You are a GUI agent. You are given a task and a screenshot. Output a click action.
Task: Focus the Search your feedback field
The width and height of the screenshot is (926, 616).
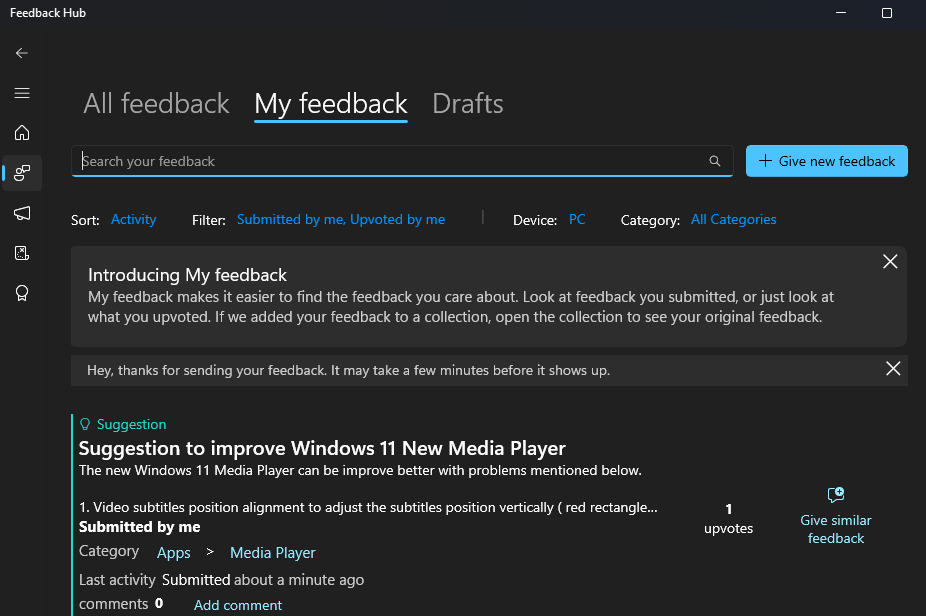point(402,161)
